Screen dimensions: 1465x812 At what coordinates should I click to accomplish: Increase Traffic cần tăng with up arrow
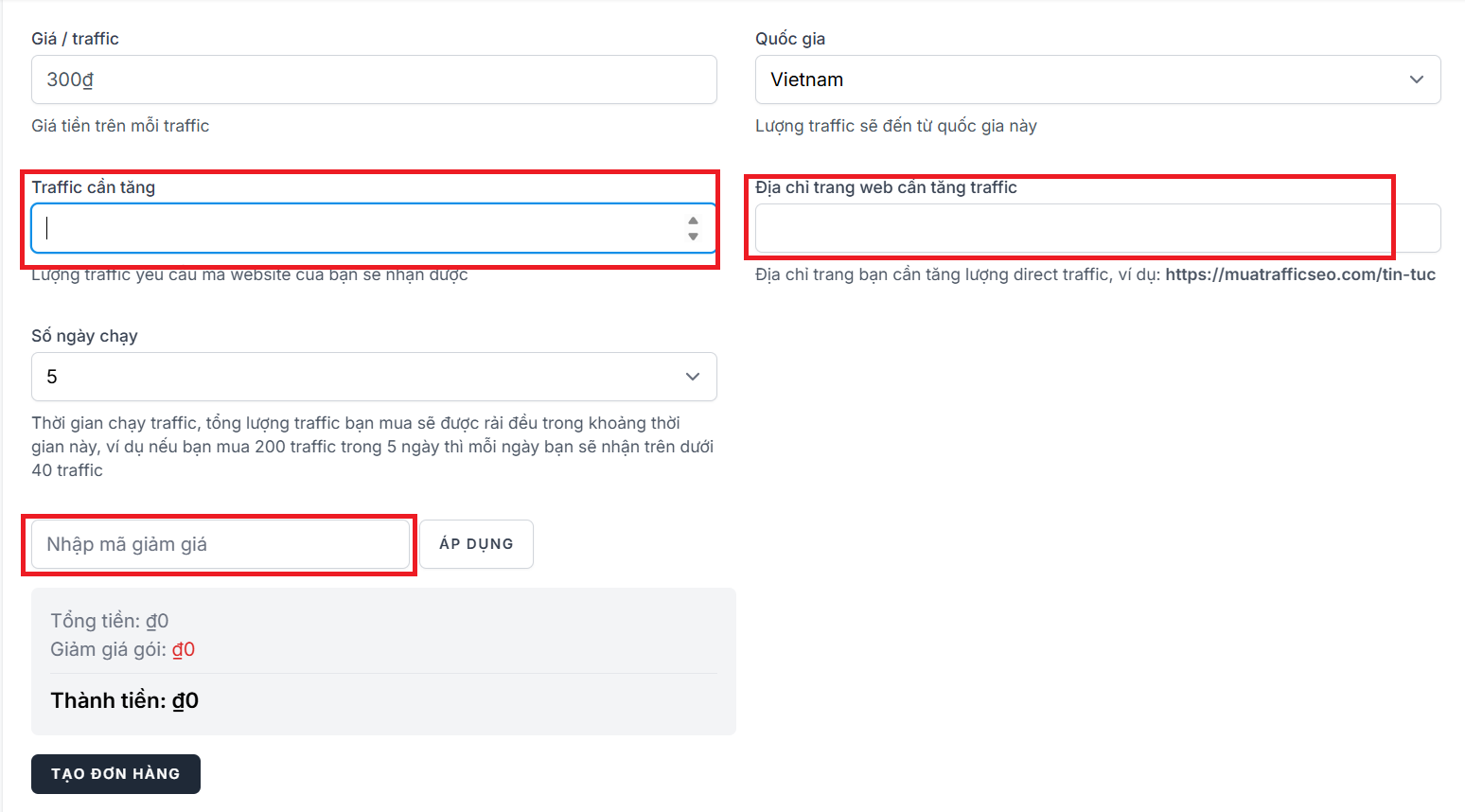click(x=693, y=221)
